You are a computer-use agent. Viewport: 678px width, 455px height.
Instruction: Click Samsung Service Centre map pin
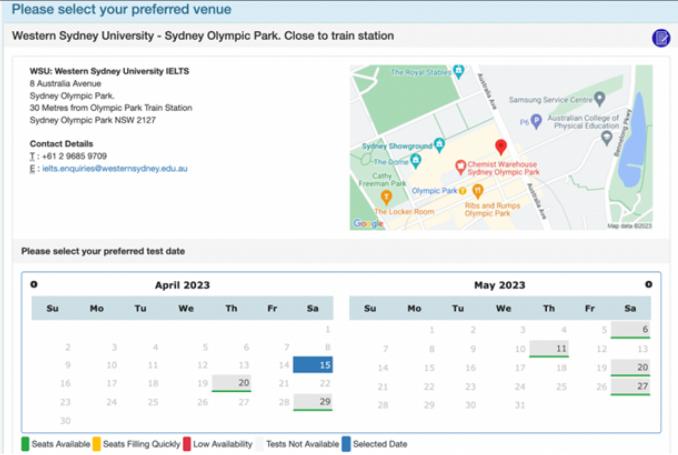click(599, 99)
